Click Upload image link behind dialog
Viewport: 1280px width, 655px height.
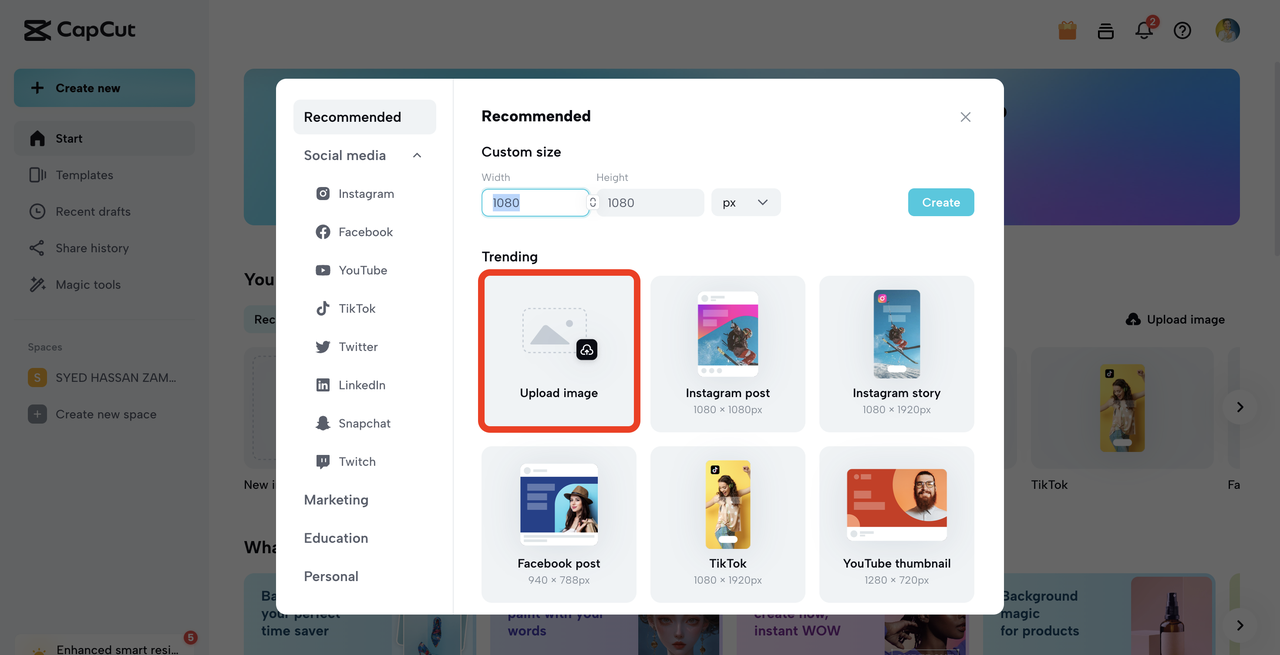tap(1175, 319)
